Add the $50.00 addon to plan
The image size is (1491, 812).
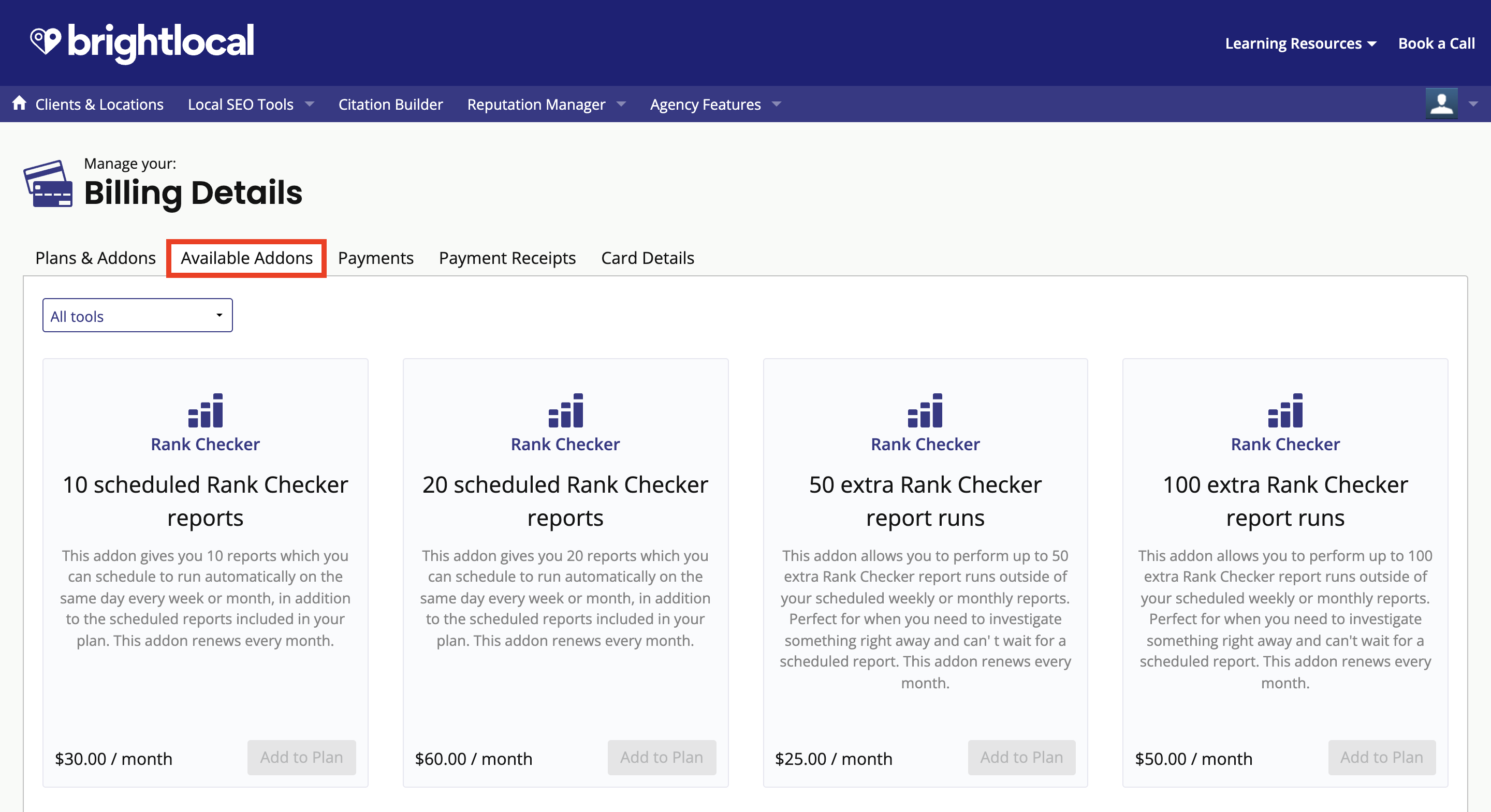[1382, 757]
